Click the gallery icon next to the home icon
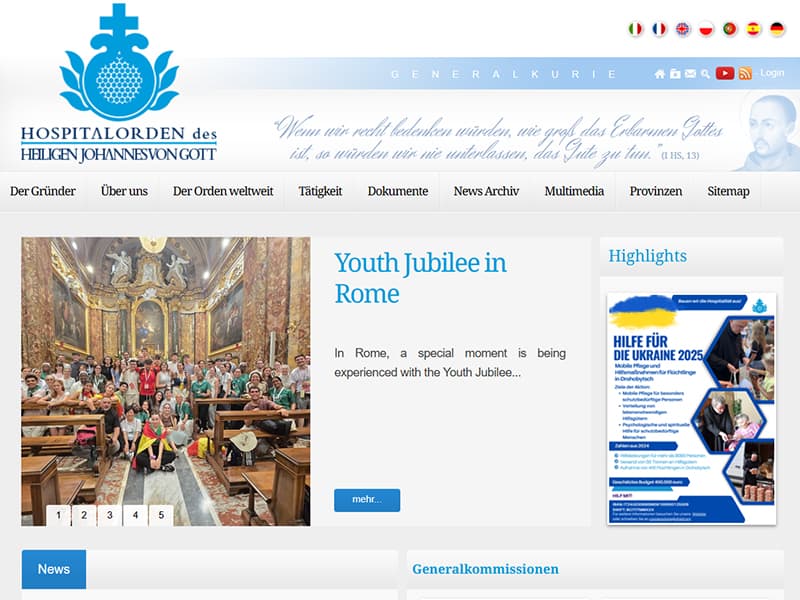The image size is (800, 600). [x=674, y=72]
